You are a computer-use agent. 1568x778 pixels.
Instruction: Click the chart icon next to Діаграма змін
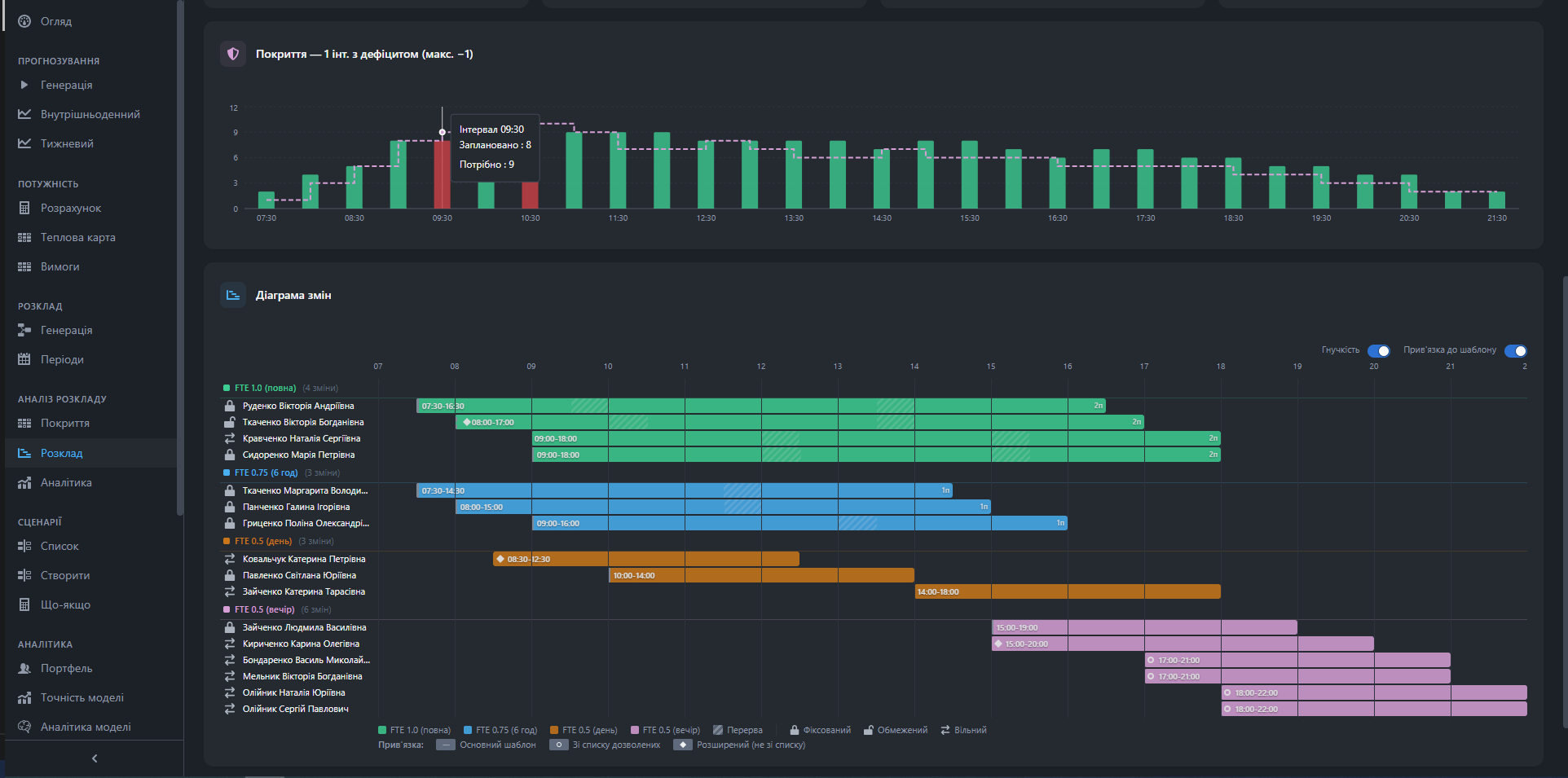233,295
